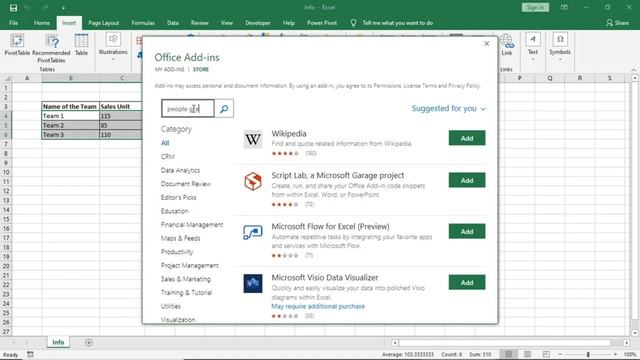Insert a PivotTable
Viewport: 640px width, 360px height.
click(17, 44)
